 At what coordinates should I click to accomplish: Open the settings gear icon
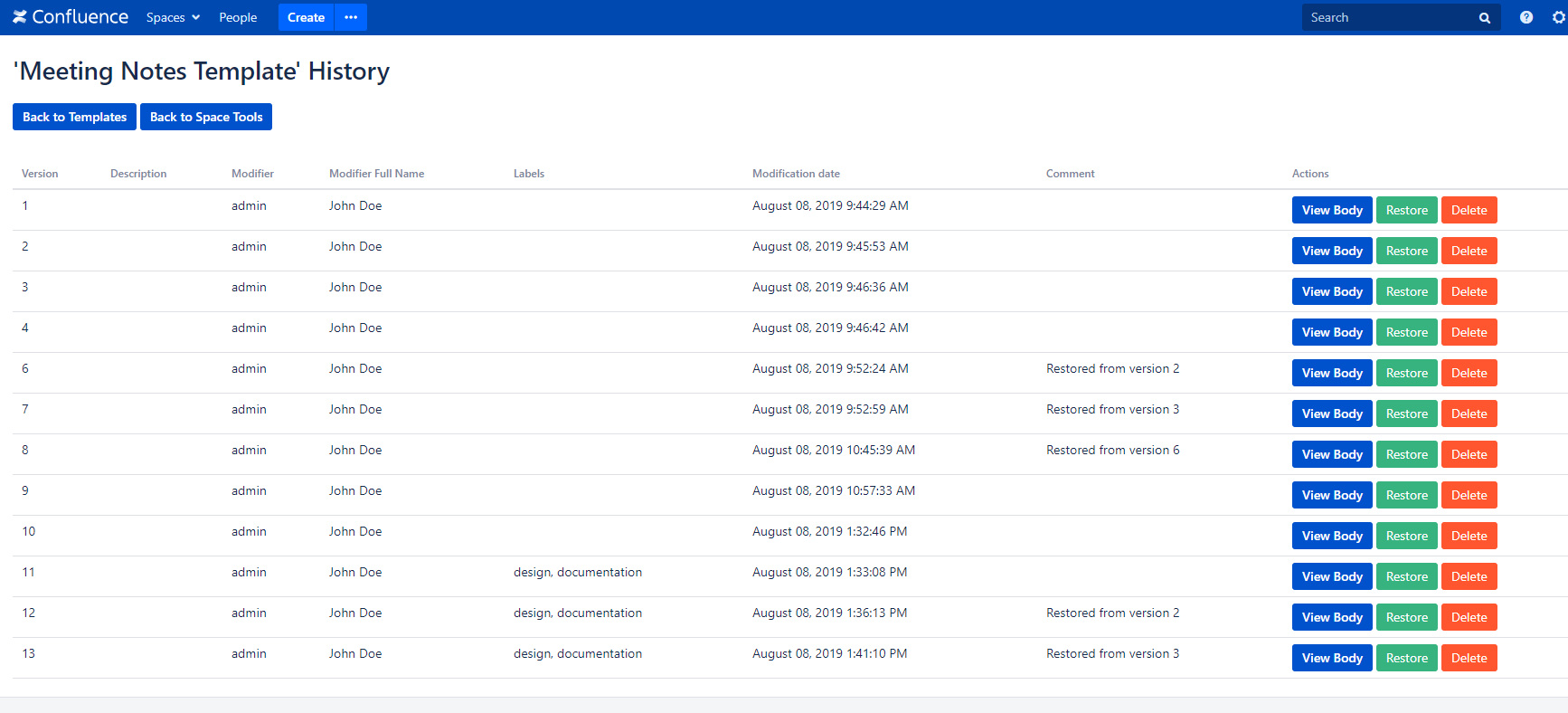pos(1558,17)
